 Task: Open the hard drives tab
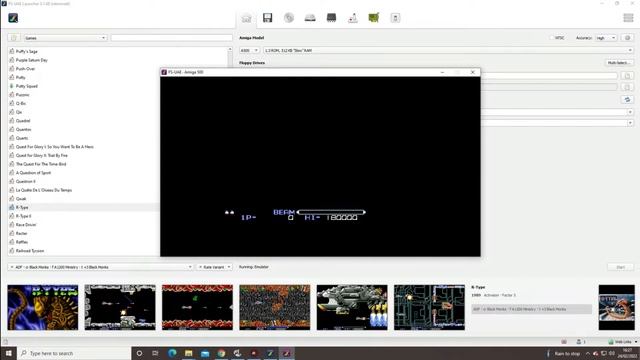point(310,18)
